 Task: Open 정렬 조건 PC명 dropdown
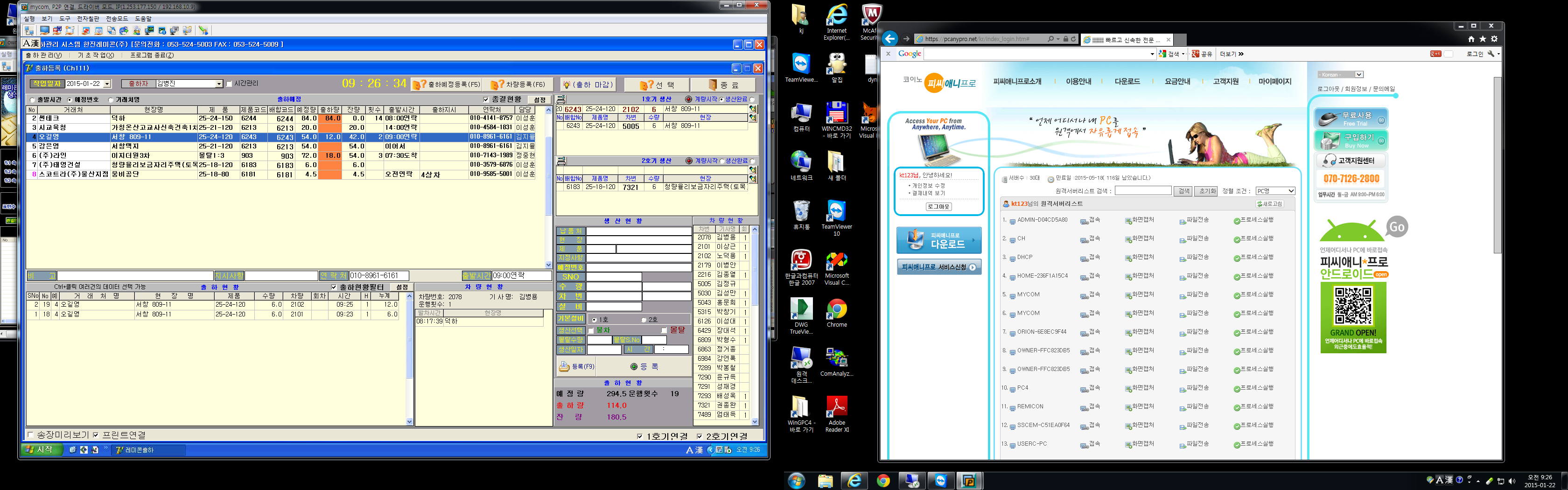coord(1274,191)
